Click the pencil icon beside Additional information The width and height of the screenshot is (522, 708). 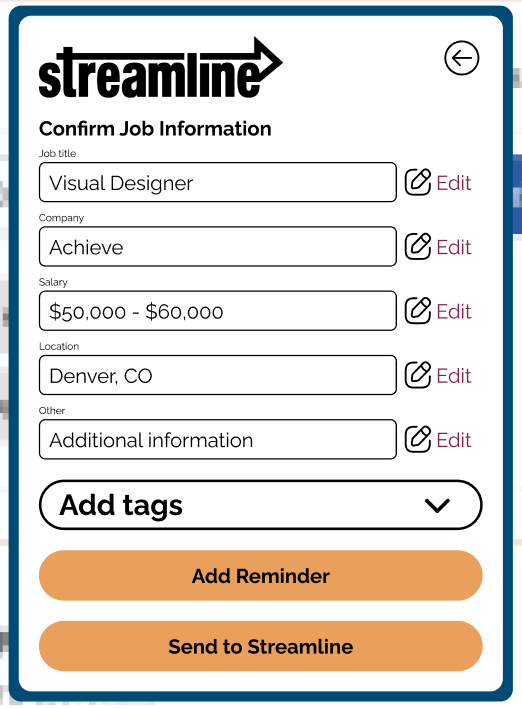point(418,439)
